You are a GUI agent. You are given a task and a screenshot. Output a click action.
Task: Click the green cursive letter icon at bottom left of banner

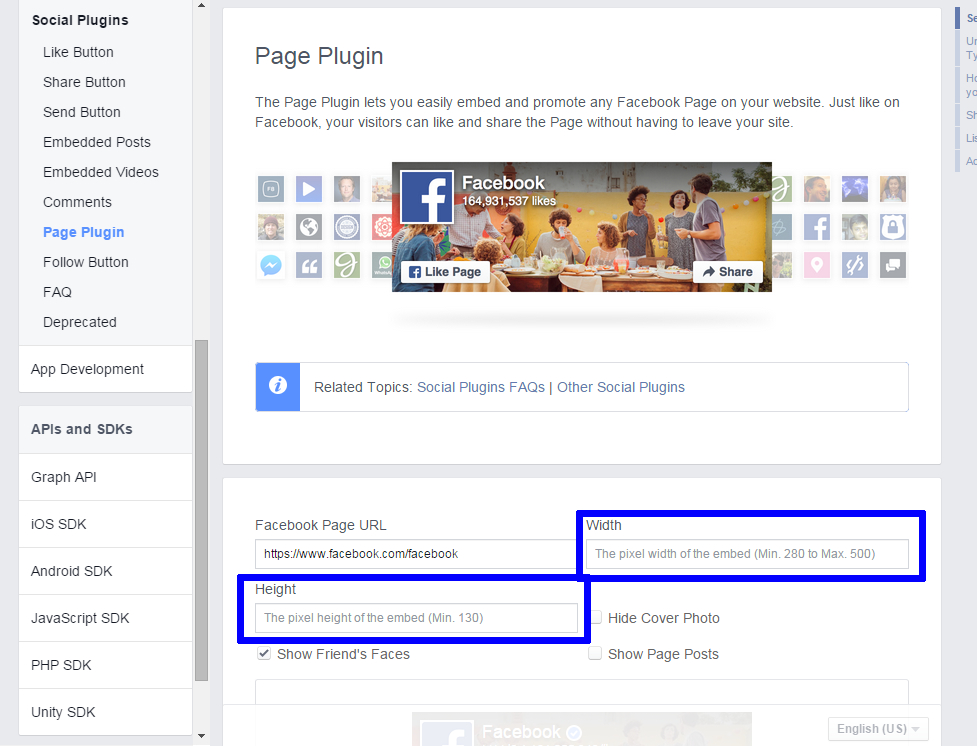tap(347, 265)
